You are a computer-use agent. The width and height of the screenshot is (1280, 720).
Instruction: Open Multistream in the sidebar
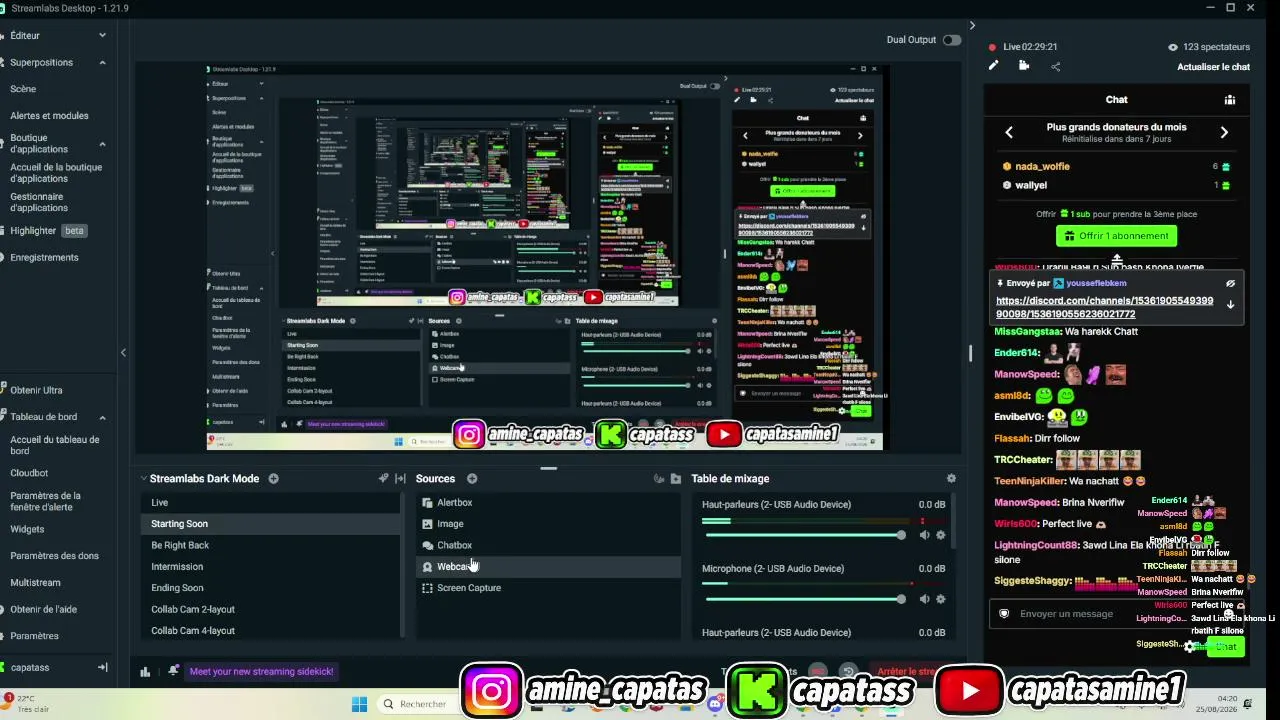35,583
